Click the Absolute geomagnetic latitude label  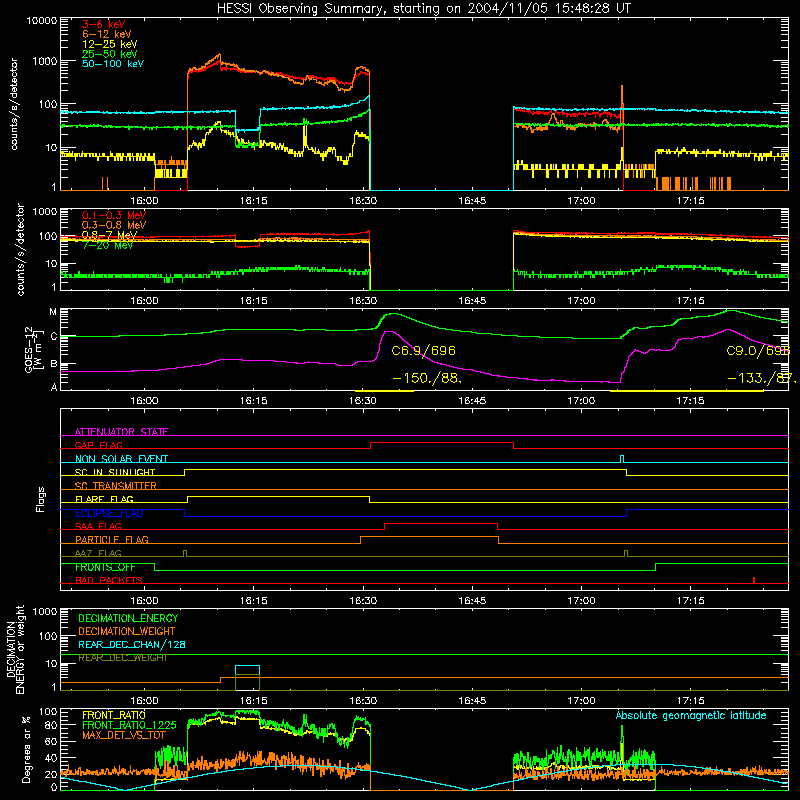[691, 715]
